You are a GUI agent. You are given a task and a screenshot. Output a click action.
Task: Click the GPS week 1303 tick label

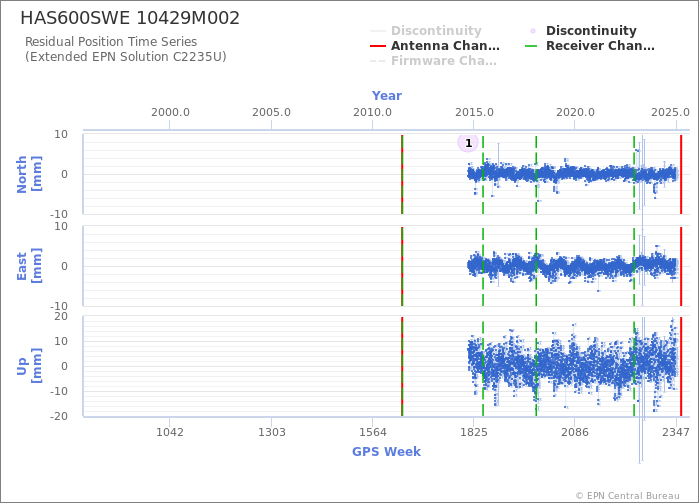271,432
